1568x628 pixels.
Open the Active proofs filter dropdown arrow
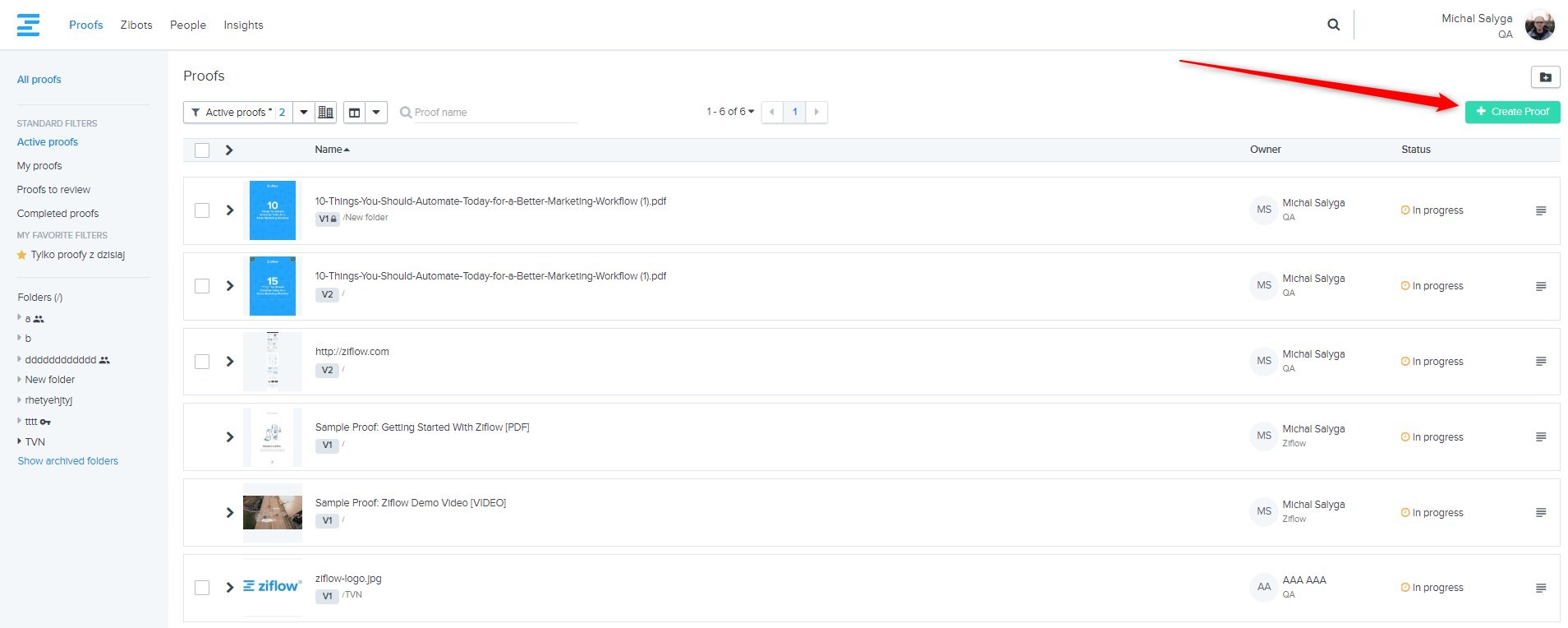click(x=304, y=112)
